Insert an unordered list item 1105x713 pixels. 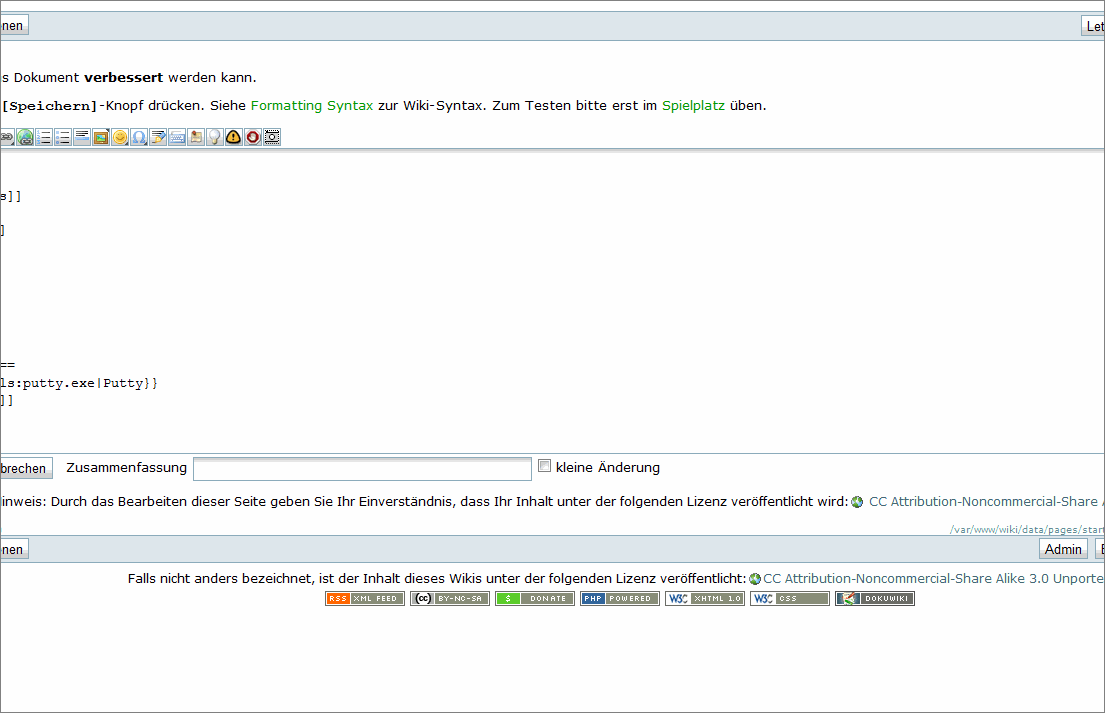point(63,137)
